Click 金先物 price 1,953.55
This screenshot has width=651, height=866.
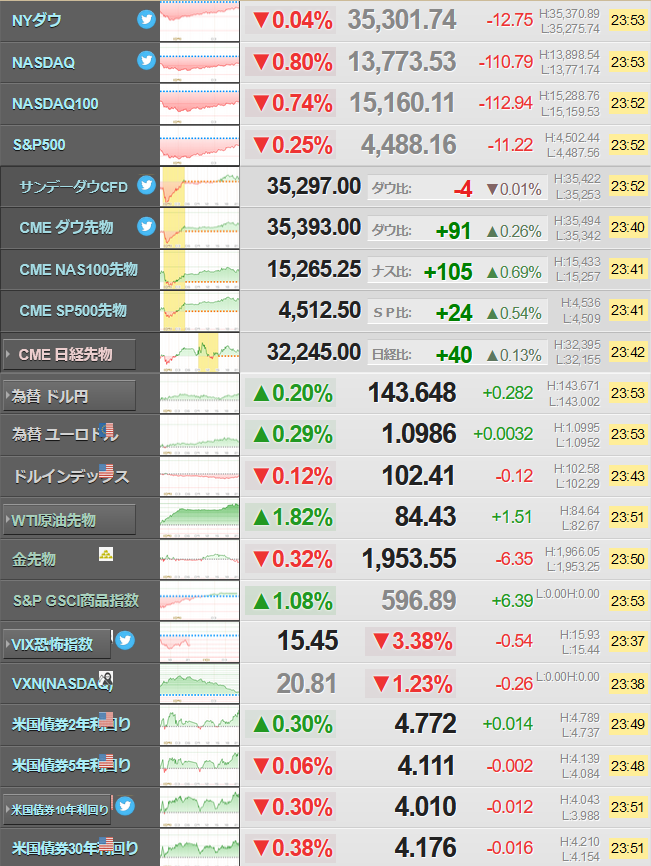[409, 558]
